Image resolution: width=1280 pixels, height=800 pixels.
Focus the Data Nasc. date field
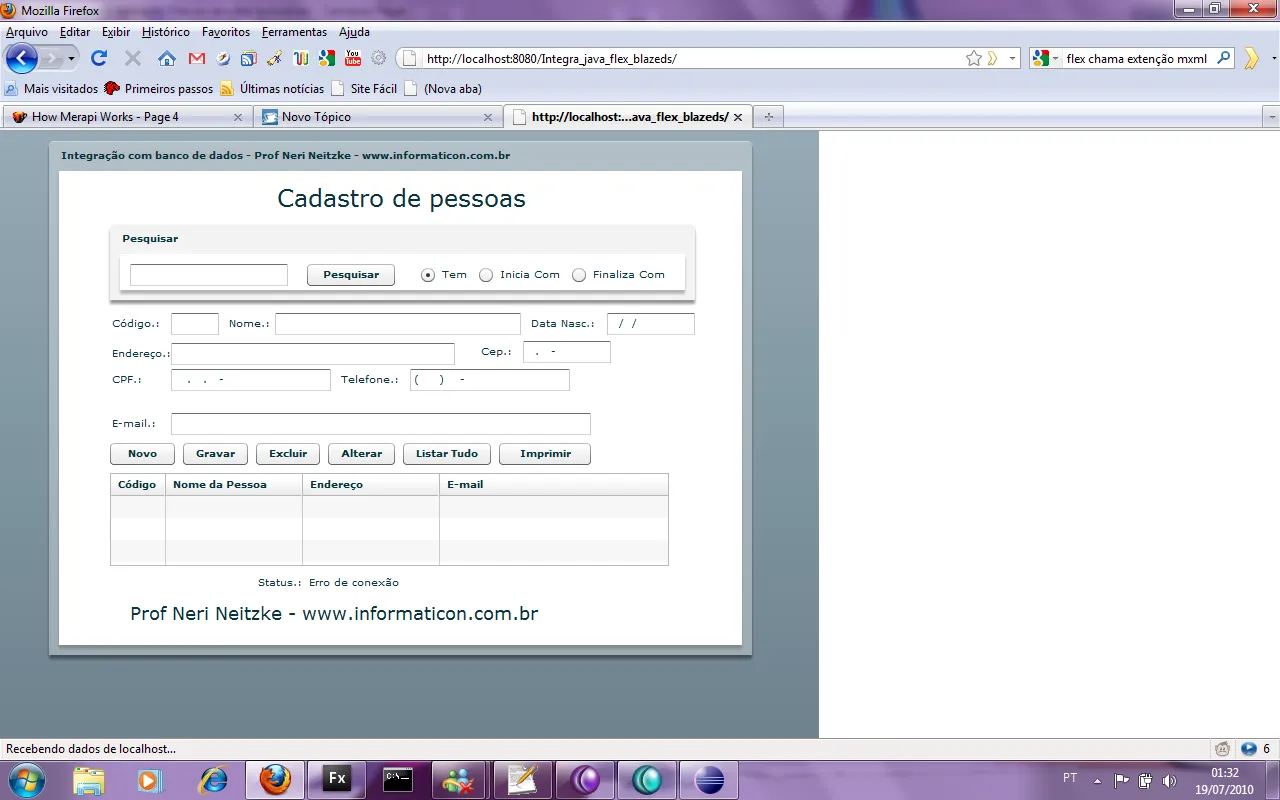(x=651, y=324)
